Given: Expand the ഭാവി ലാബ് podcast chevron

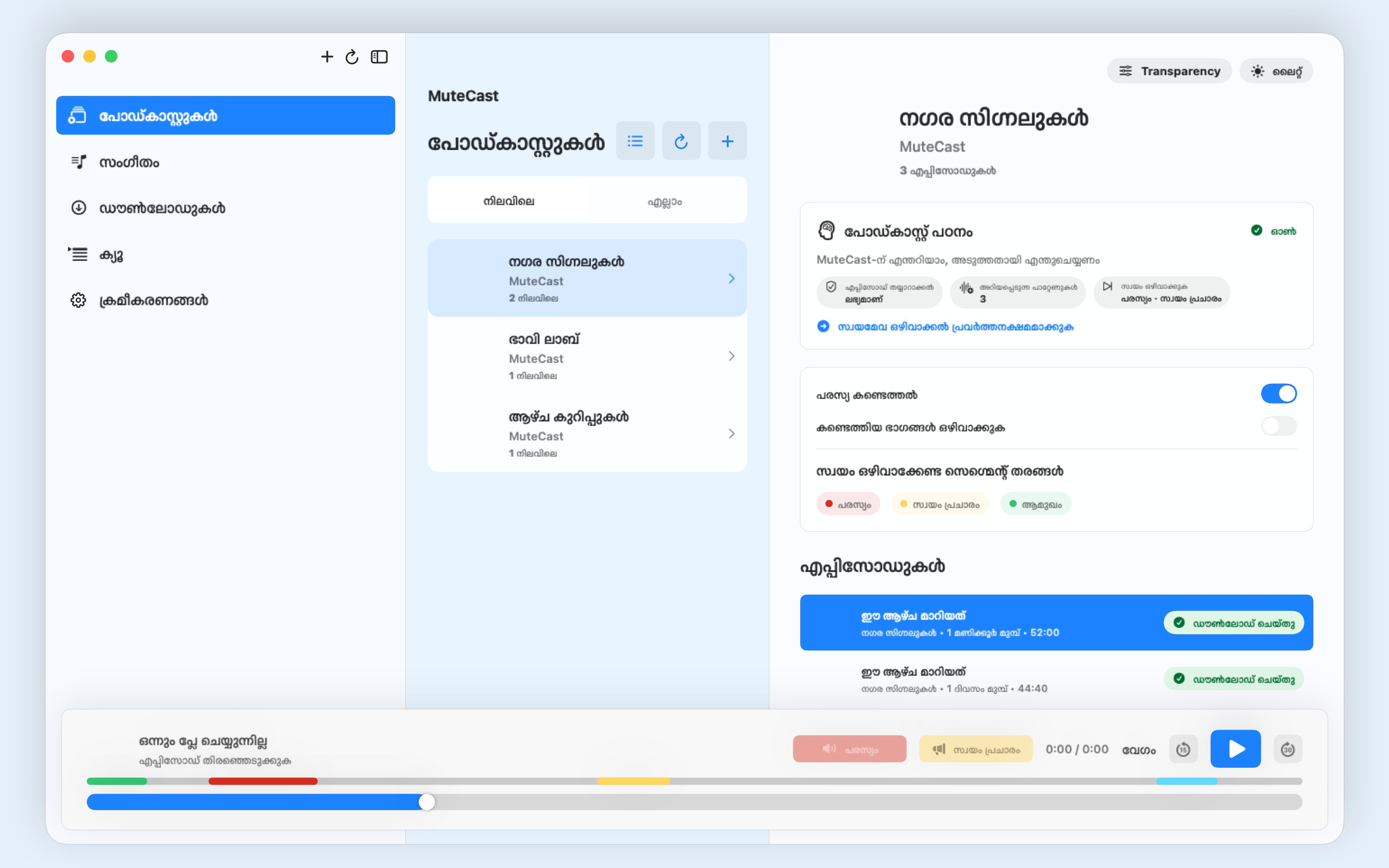Looking at the screenshot, I should [x=731, y=356].
